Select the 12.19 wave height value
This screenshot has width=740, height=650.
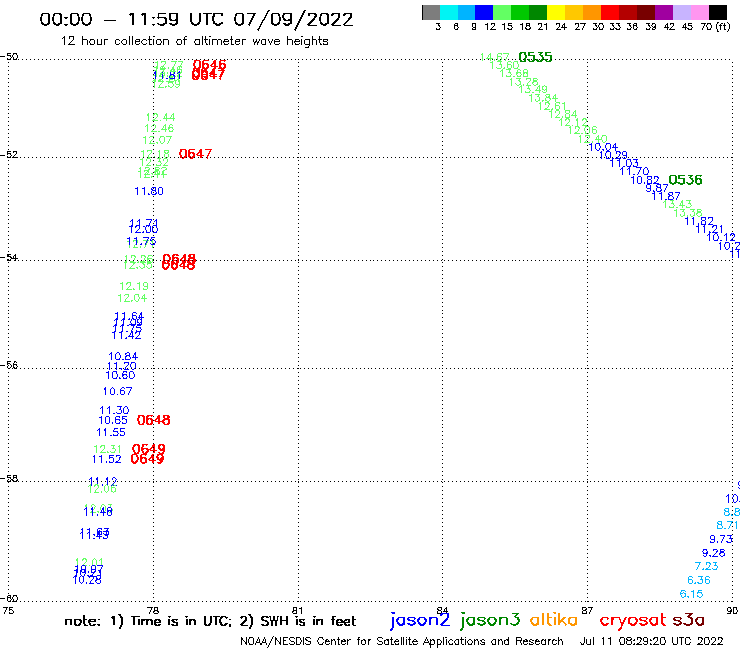pos(134,286)
